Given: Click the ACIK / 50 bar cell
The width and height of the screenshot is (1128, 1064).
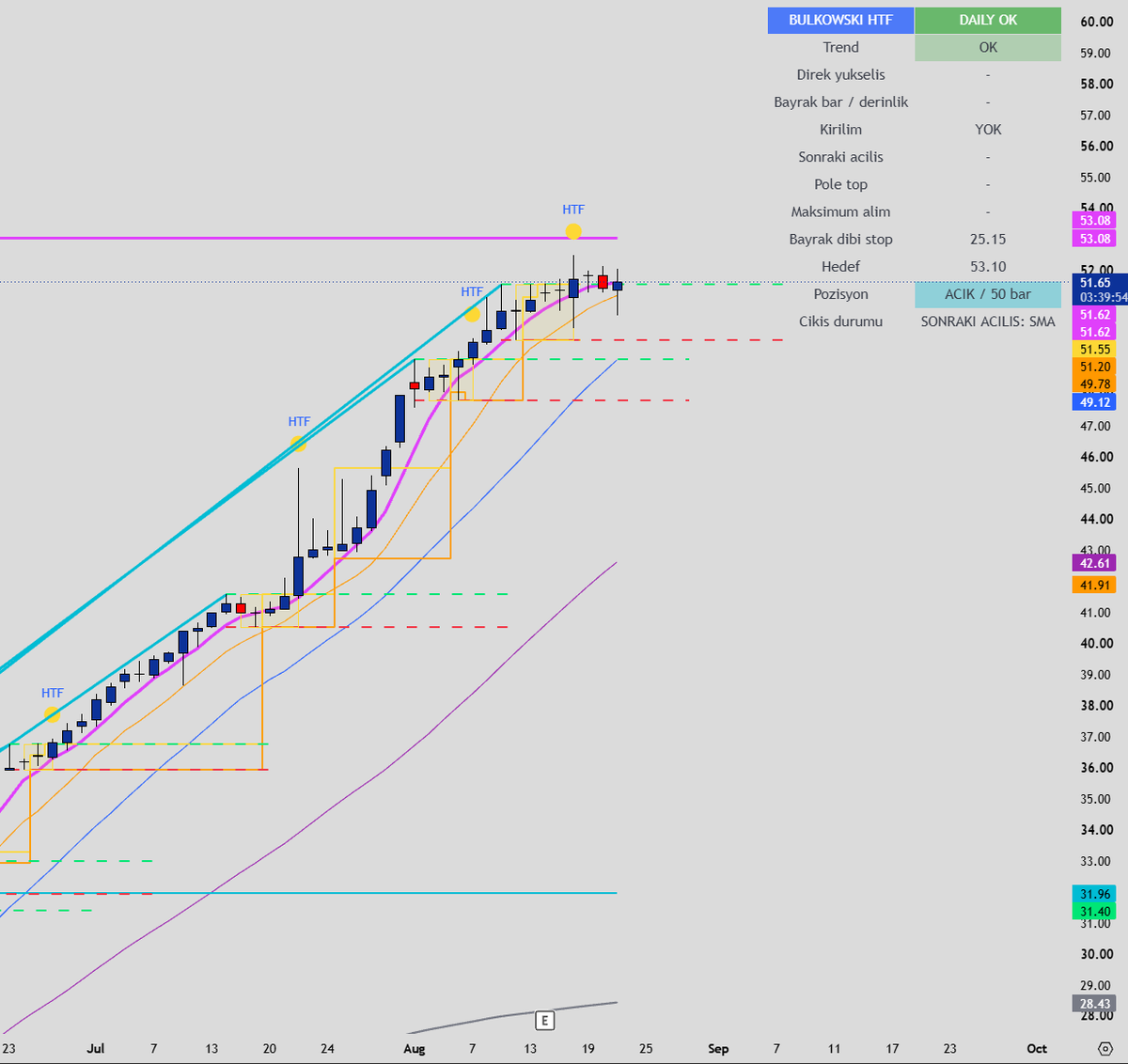Looking at the screenshot, I should (x=988, y=294).
